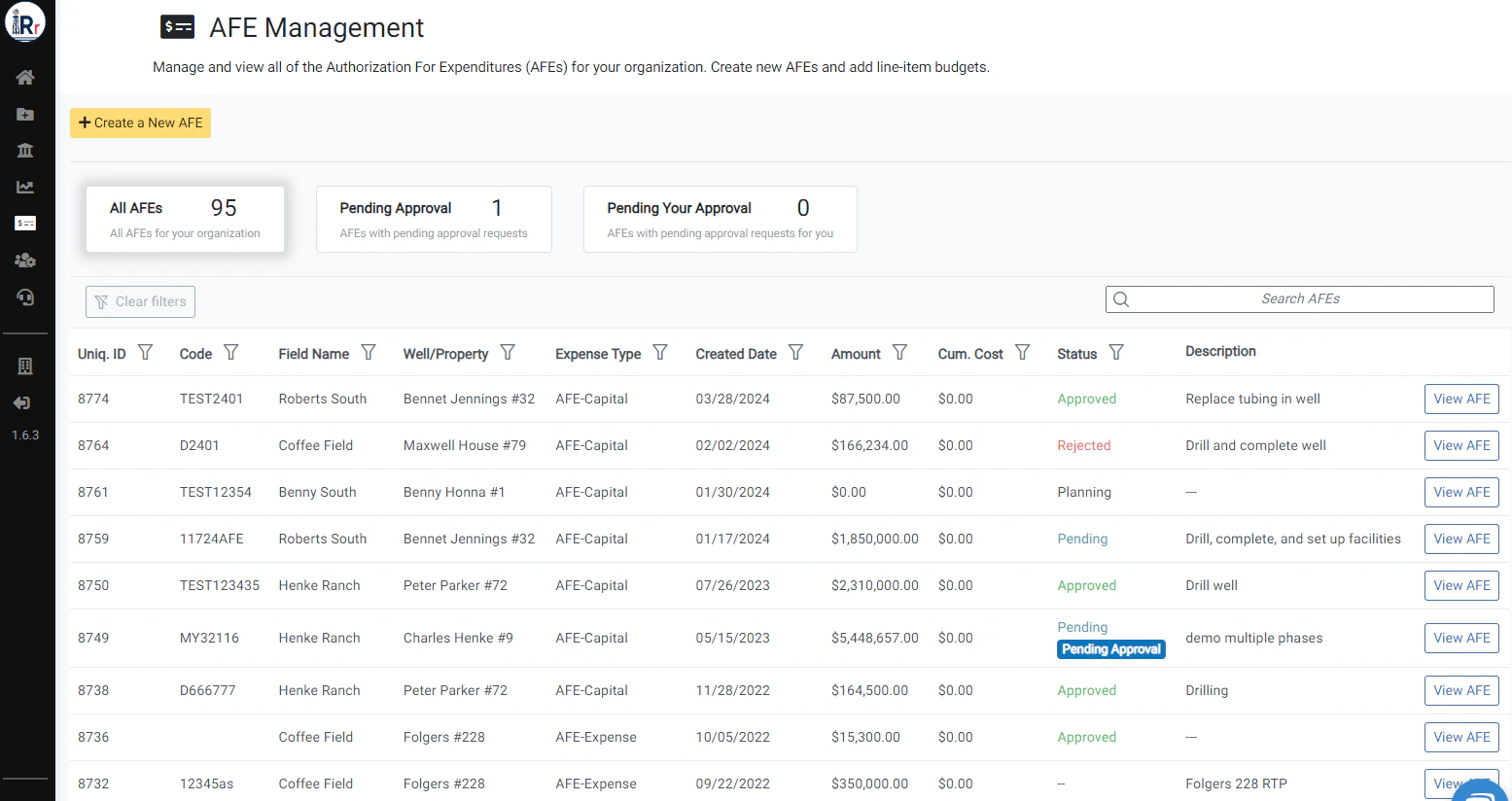Filter by Amount column

click(899, 352)
